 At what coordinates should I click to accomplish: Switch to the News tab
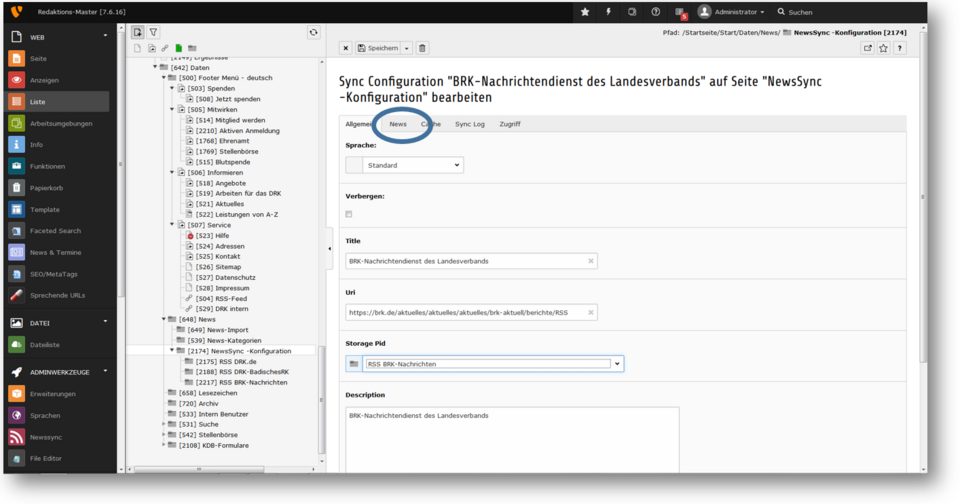398,124
